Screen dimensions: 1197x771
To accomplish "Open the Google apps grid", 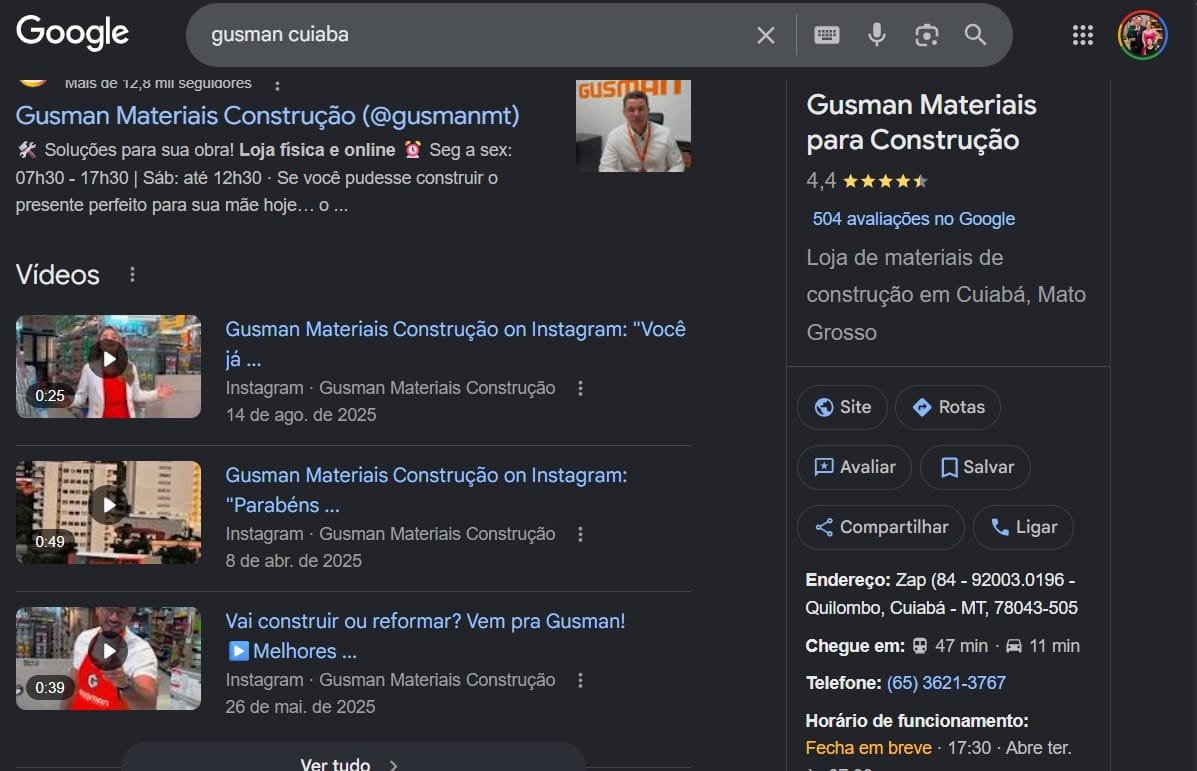I will point(1082,35).
